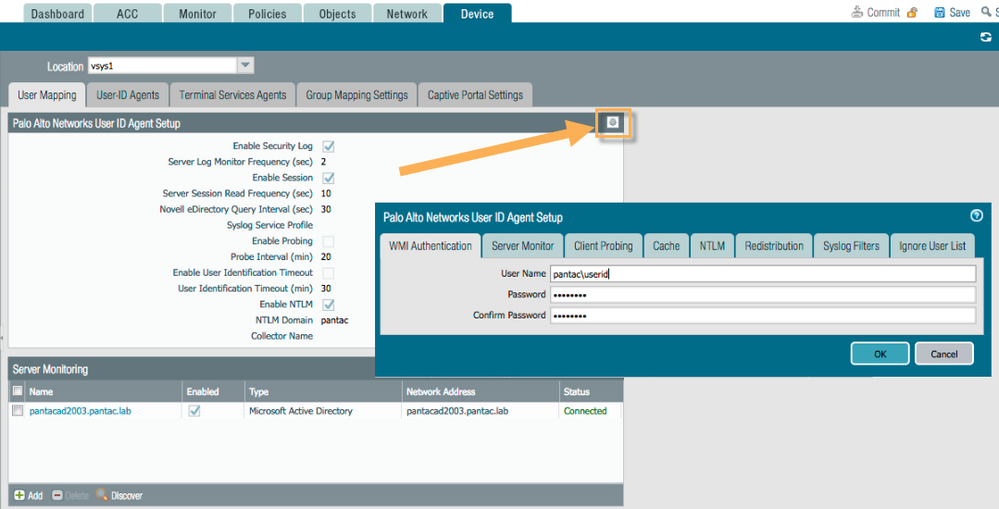Click the search magnifier icon at top right
Screen dimensions: 999x509
pyautogui.click(x=986, y=11)
